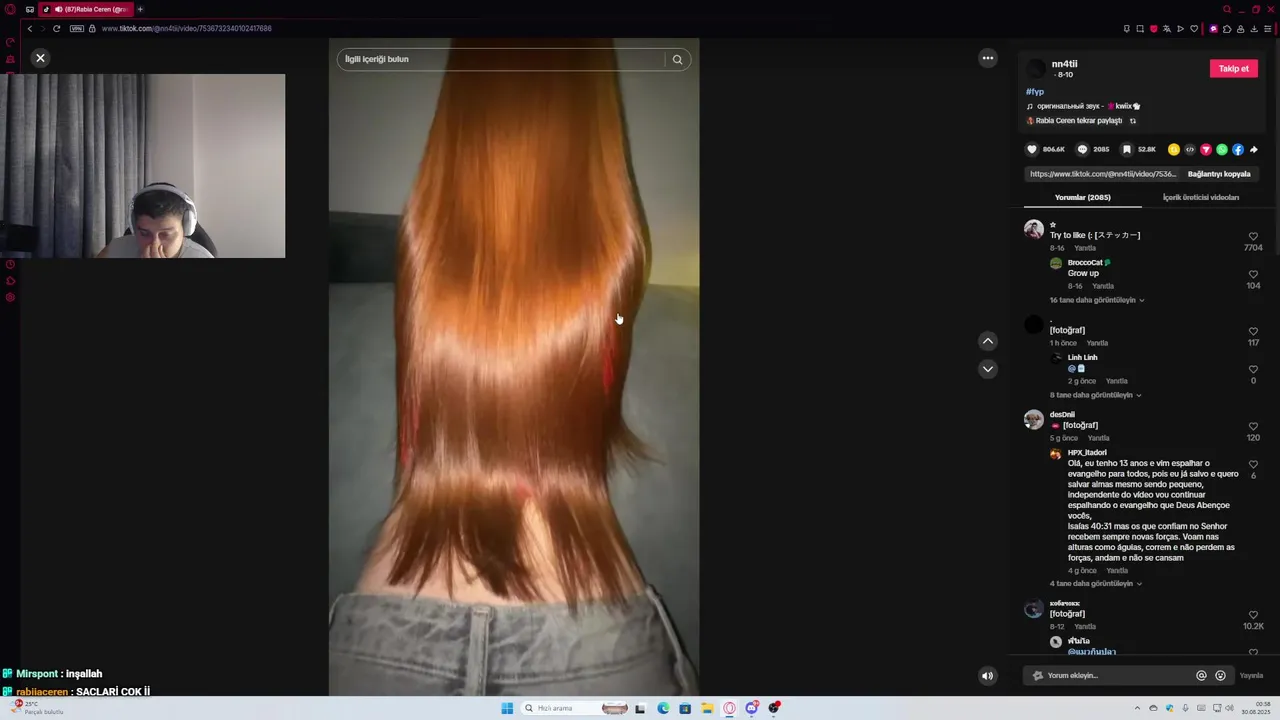
Task: Open the browser workspaces icon beside the tabs
Action: (x=30, y=9)
